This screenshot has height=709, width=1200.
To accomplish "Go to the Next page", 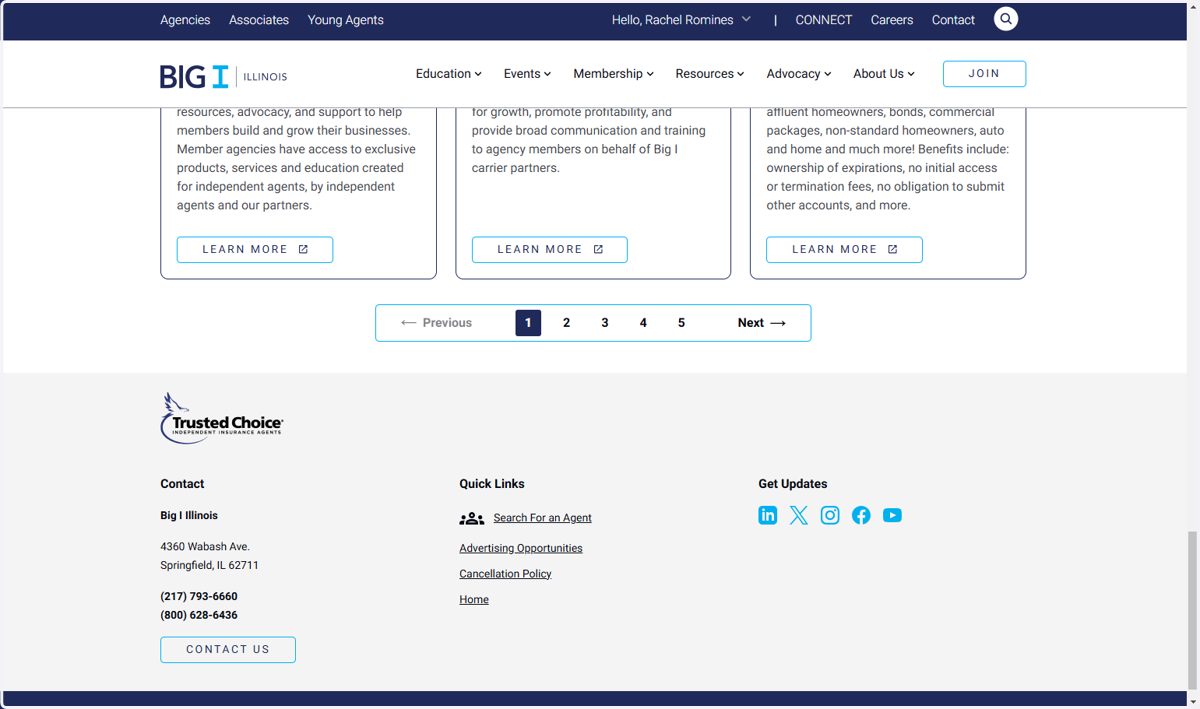I will pos(762,323).
